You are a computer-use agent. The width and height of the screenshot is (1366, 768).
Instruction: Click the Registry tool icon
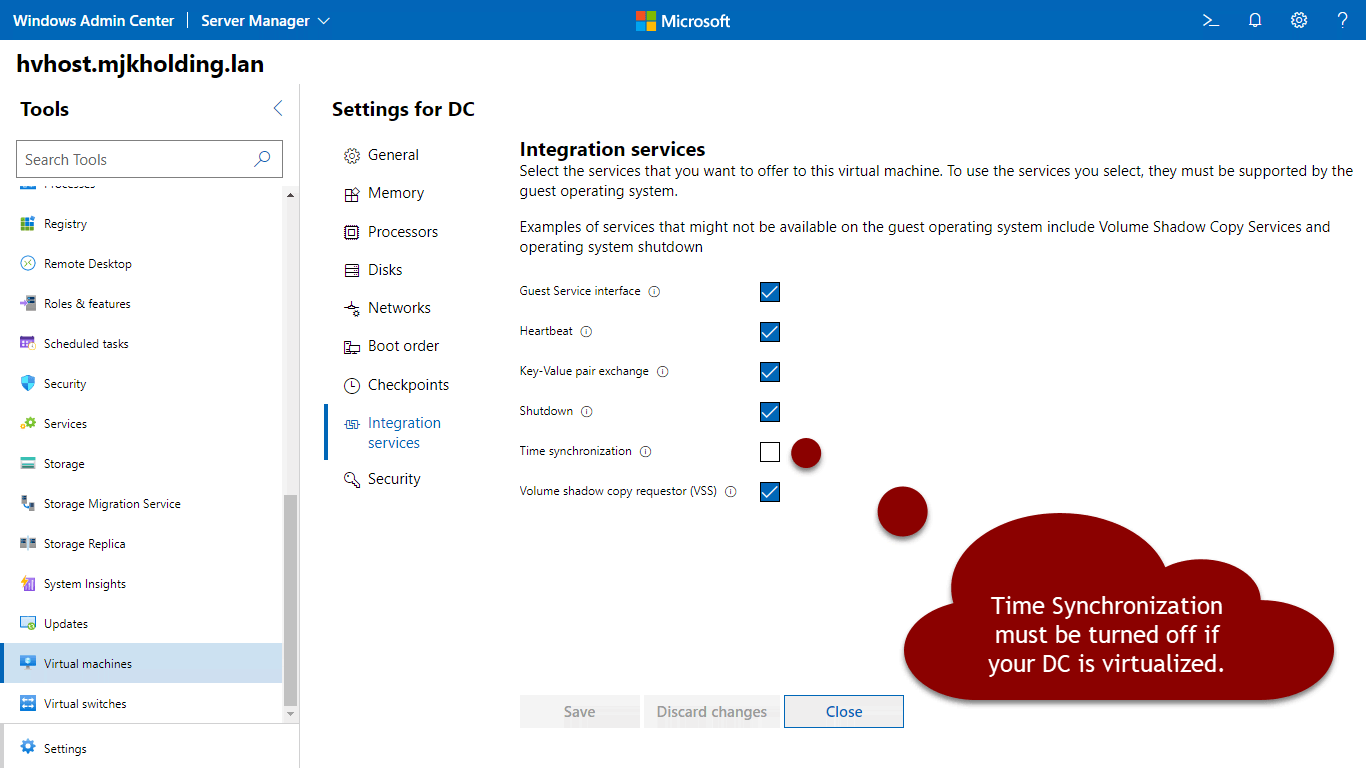click(x=28, y=224)
